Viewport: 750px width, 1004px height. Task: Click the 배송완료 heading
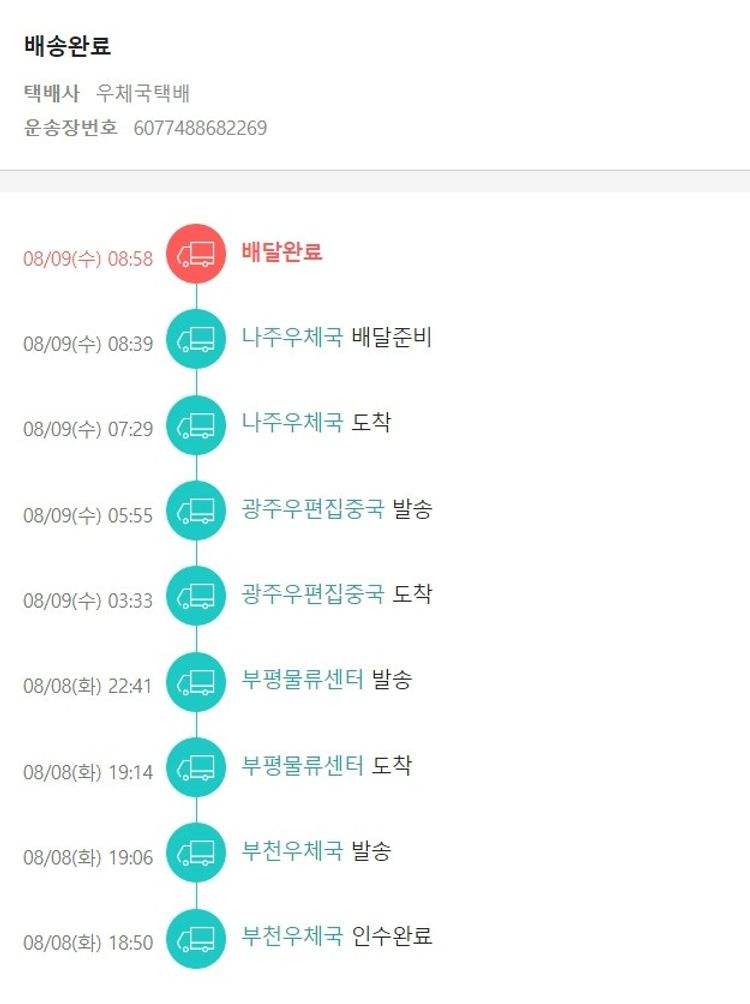pyautogui.click(x=67, y=46)
